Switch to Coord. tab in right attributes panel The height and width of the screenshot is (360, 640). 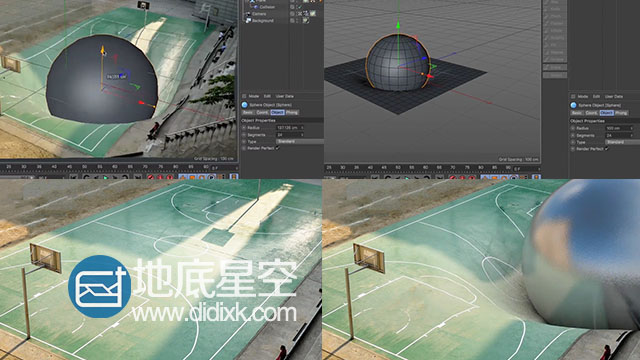point(591,113)
